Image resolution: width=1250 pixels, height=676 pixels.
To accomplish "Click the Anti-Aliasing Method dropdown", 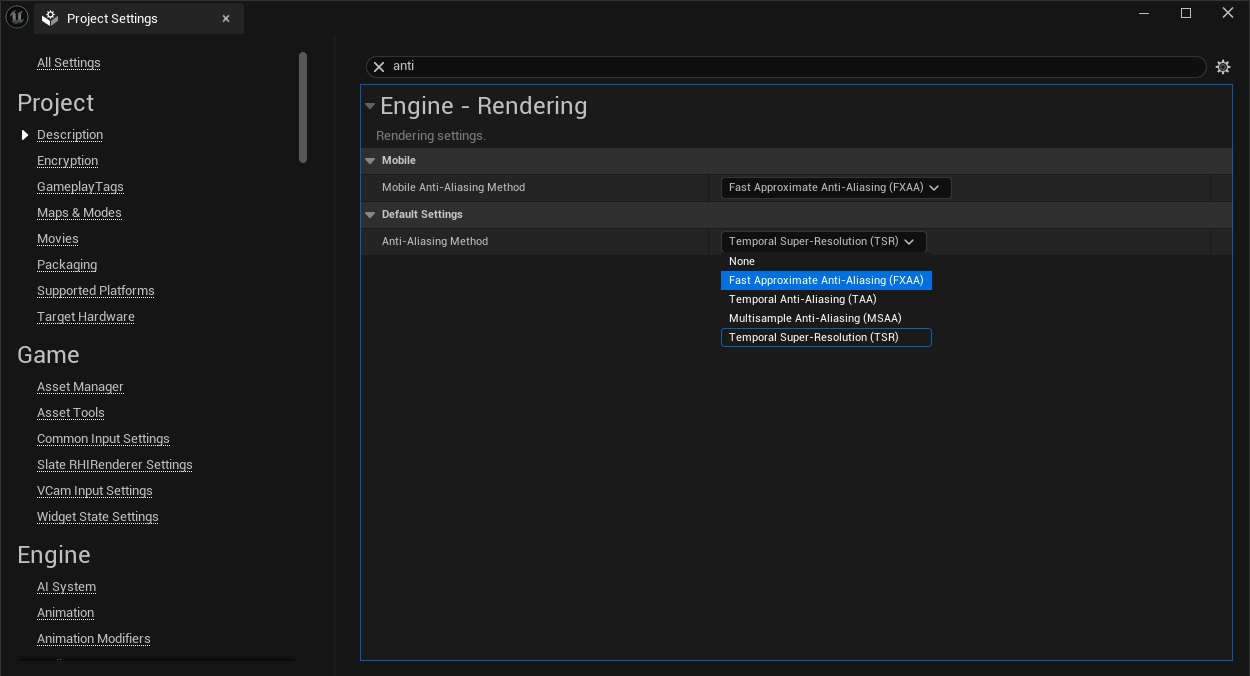I will [823, 242].
